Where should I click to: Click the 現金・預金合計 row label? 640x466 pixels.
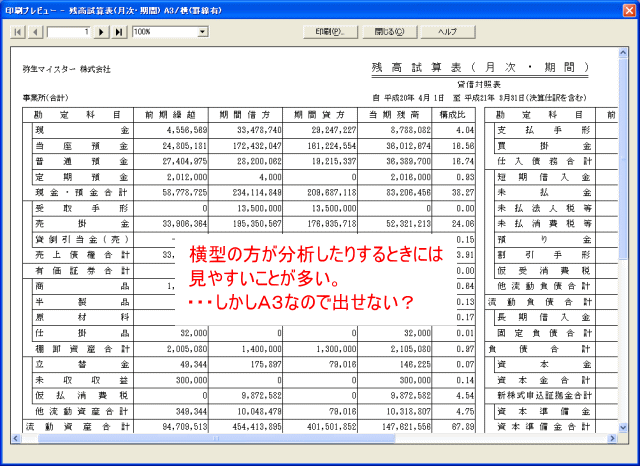[x=82, y=193]
